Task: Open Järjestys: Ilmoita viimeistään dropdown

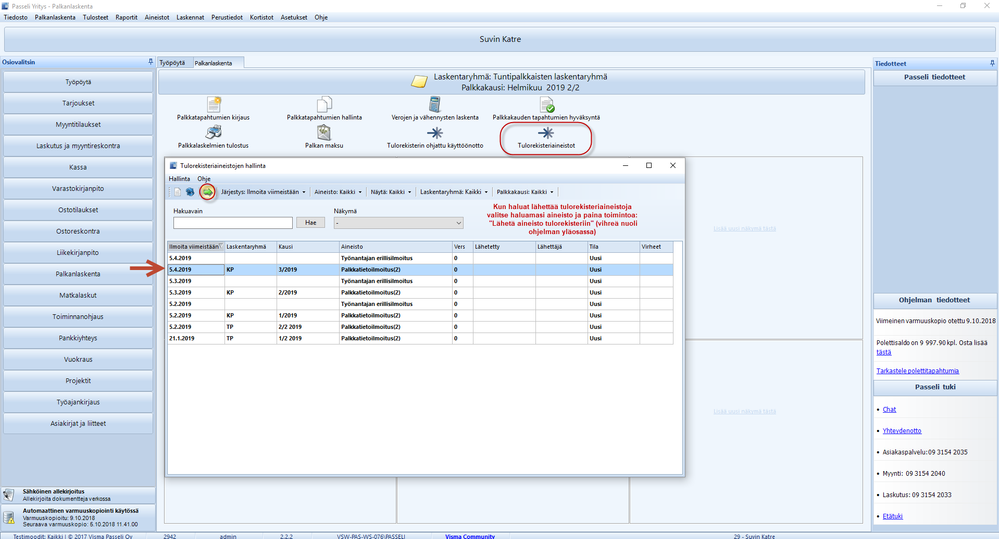Action: pyautogui.click(x=263, y=192)
